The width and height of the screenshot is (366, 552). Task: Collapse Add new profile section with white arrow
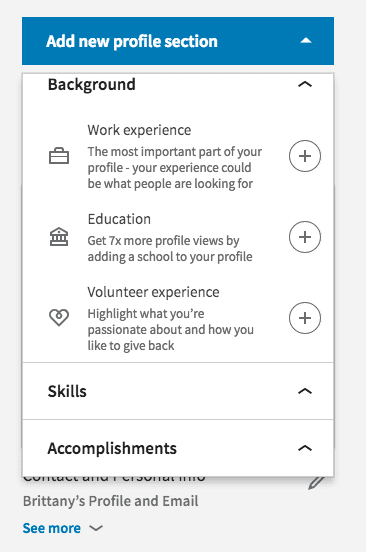(306, 40)
